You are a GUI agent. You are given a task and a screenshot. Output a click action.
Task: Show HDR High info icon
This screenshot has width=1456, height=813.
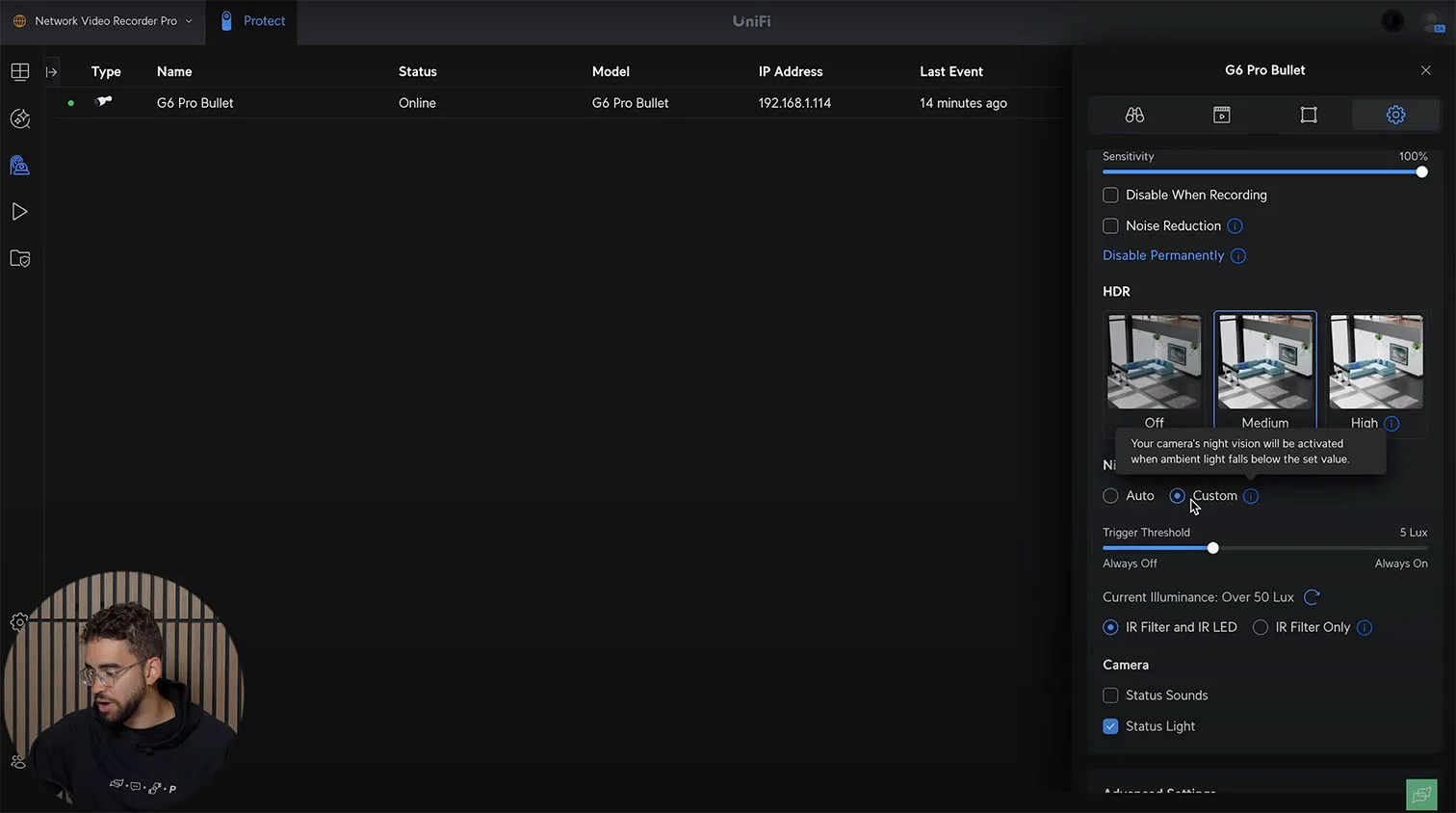coord(1391,424)
